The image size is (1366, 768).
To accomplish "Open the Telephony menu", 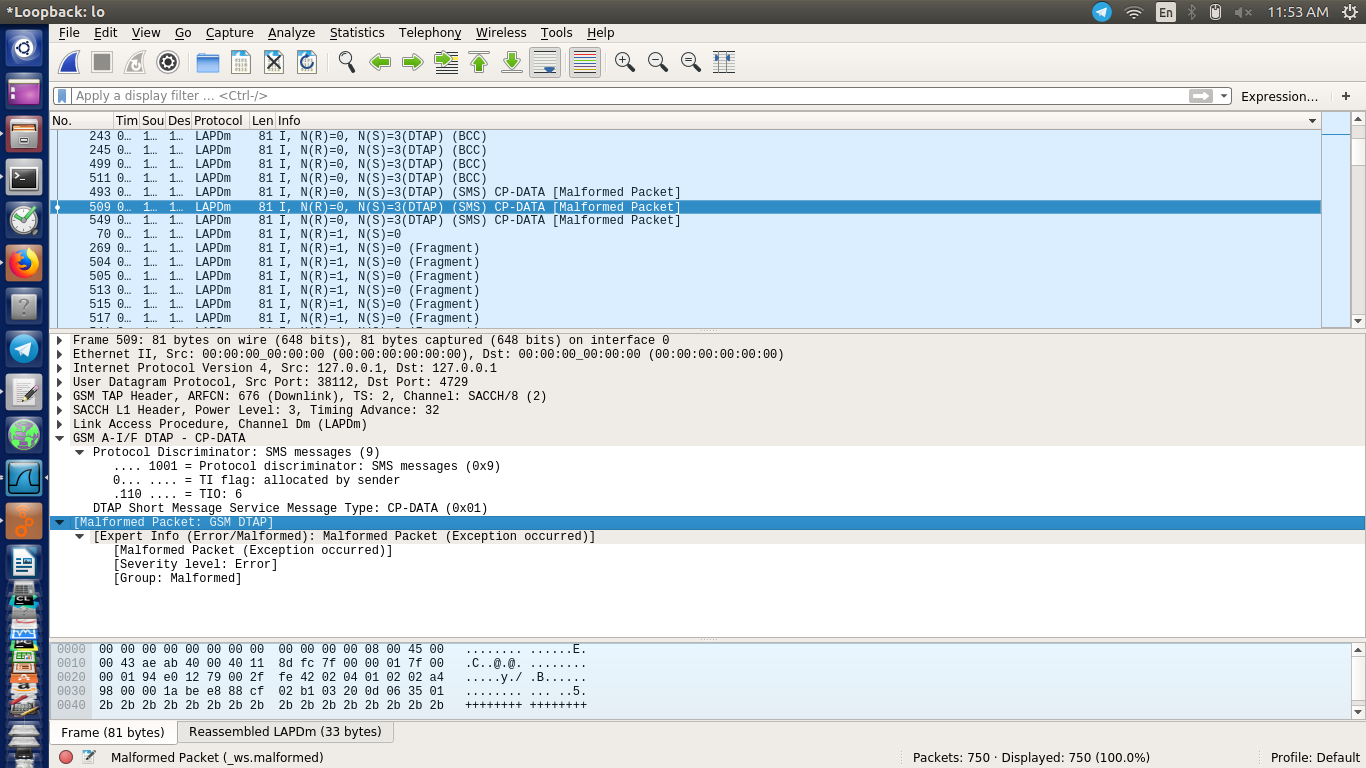I will tap(429, 32).
